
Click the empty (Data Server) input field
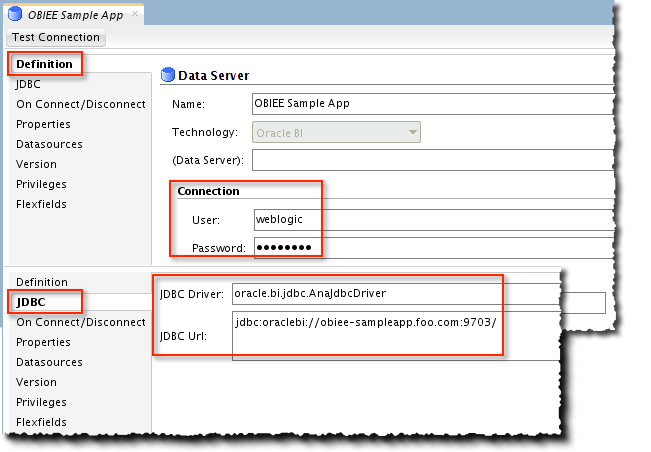433,160
